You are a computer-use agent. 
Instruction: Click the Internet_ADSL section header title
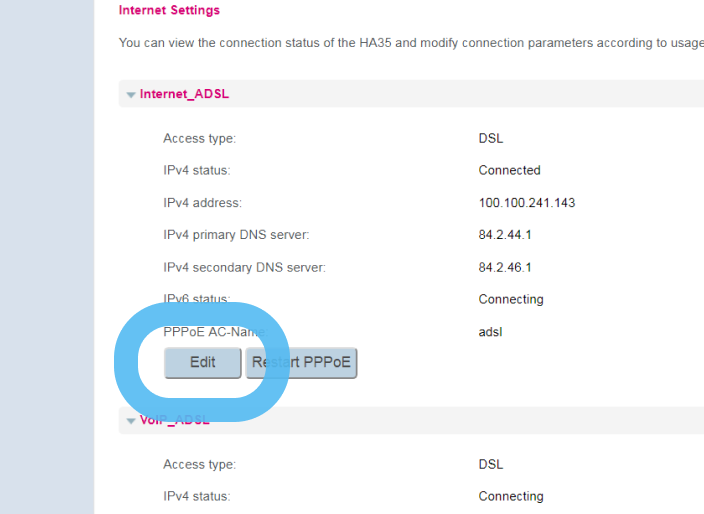coord(184,94)
